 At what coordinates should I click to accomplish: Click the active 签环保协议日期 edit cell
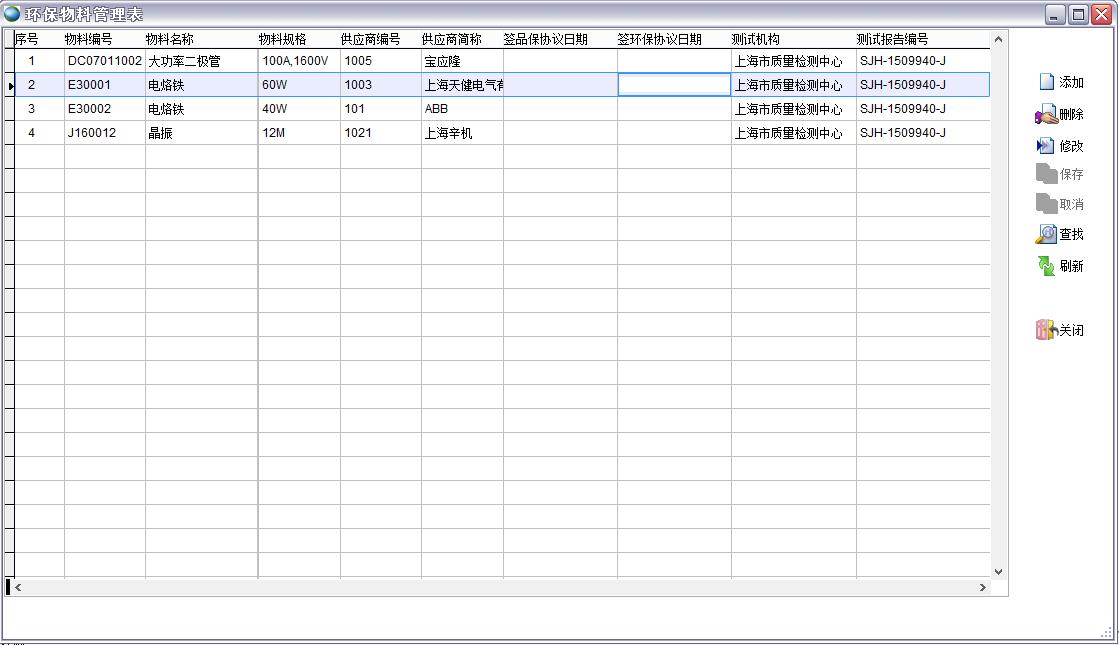pyautogui.click(x=674, y=85)
